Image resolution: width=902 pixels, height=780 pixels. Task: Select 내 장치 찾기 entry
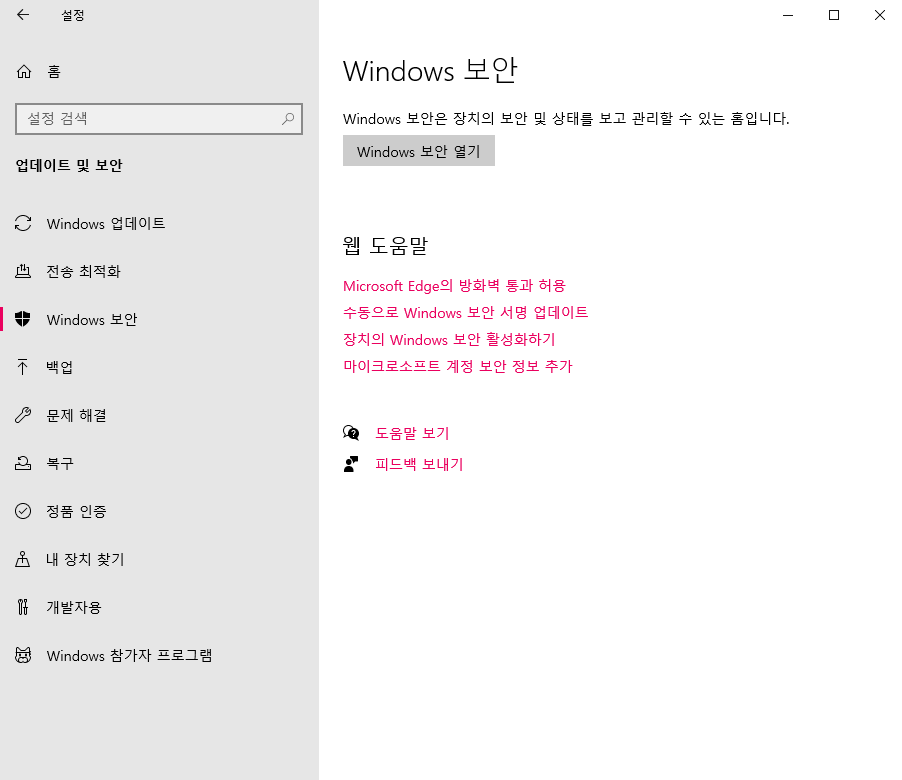tap(159, 559)
